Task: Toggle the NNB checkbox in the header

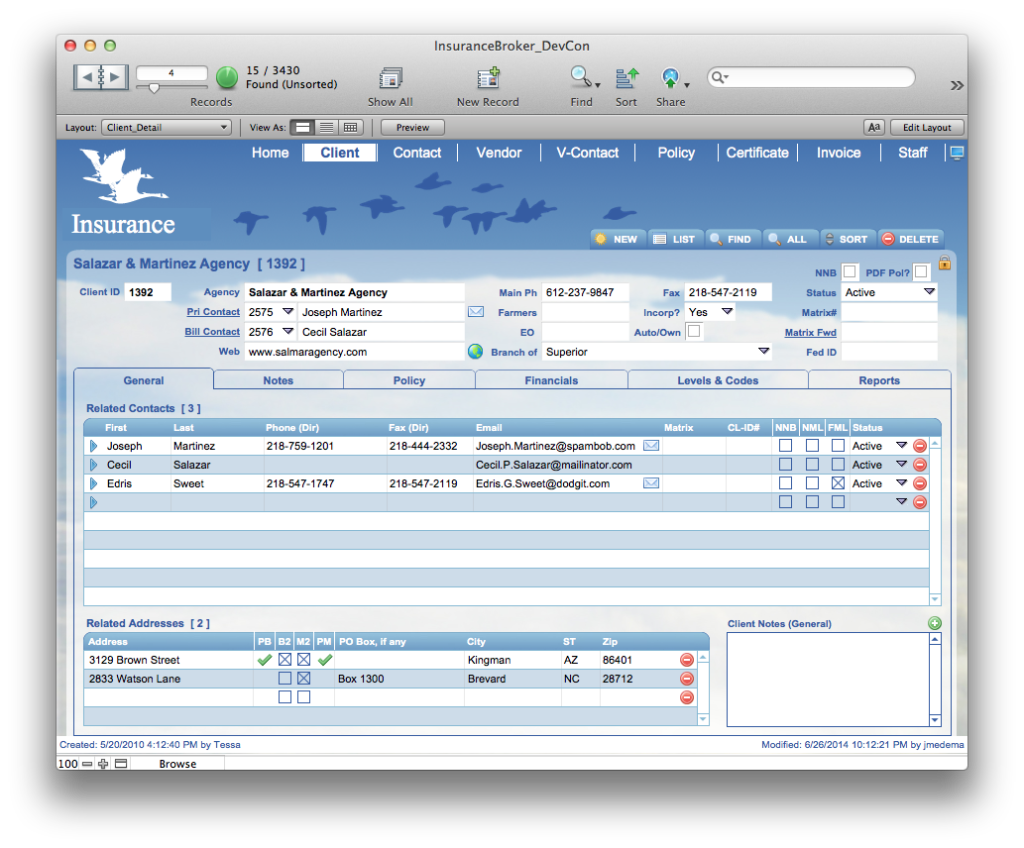Action: [849, 271]
